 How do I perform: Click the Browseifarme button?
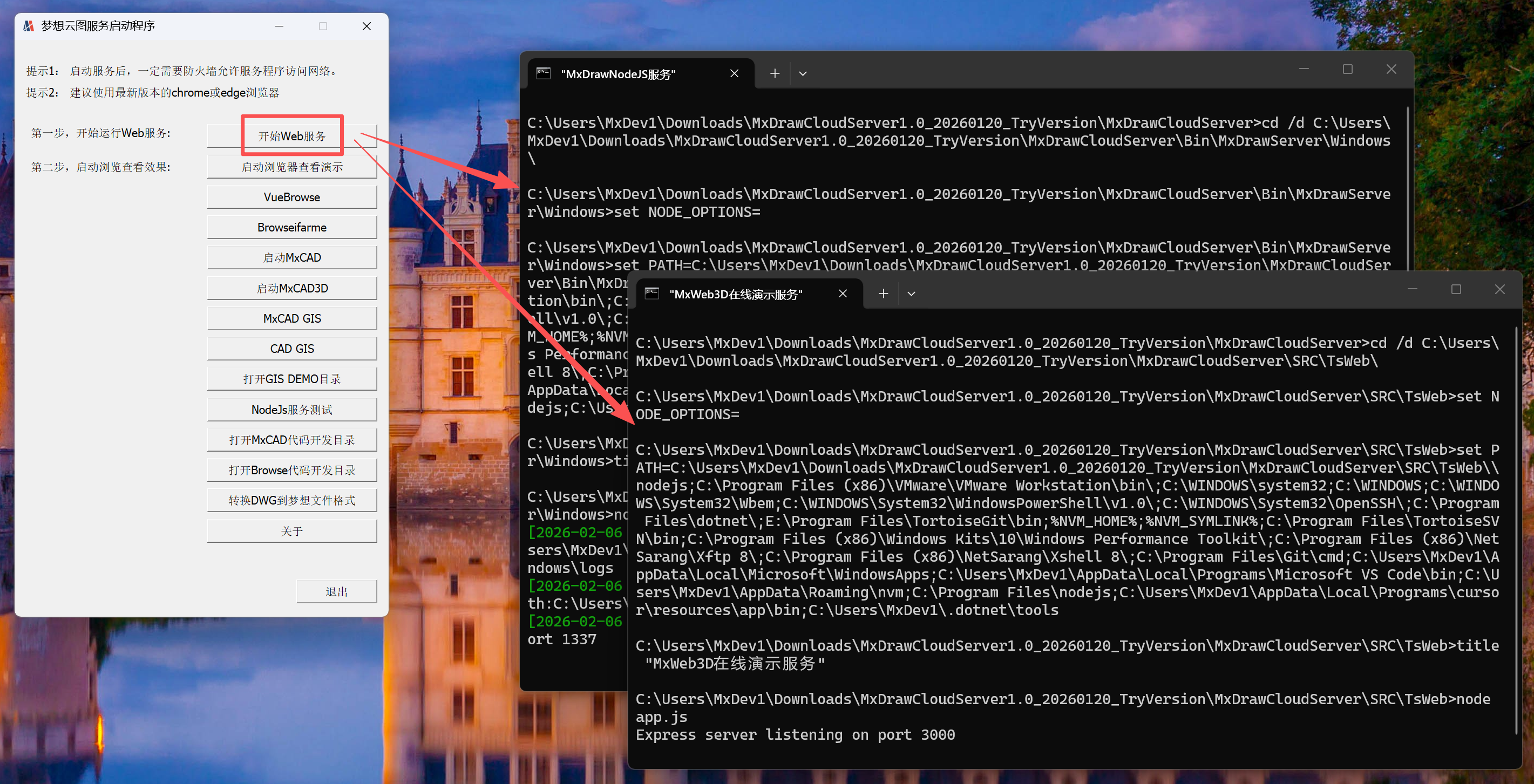[x=292, y=227]
